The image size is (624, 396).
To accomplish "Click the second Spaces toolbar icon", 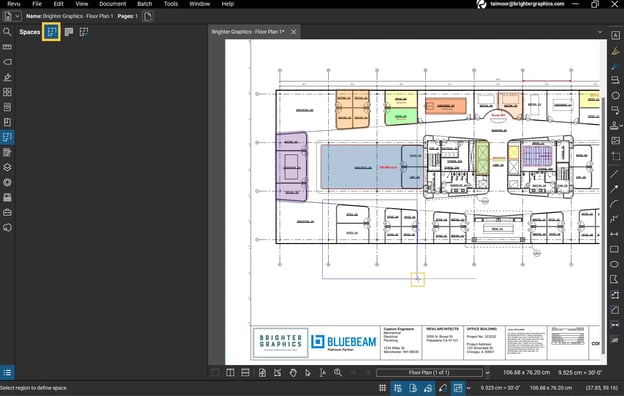I will coord(69,32).
